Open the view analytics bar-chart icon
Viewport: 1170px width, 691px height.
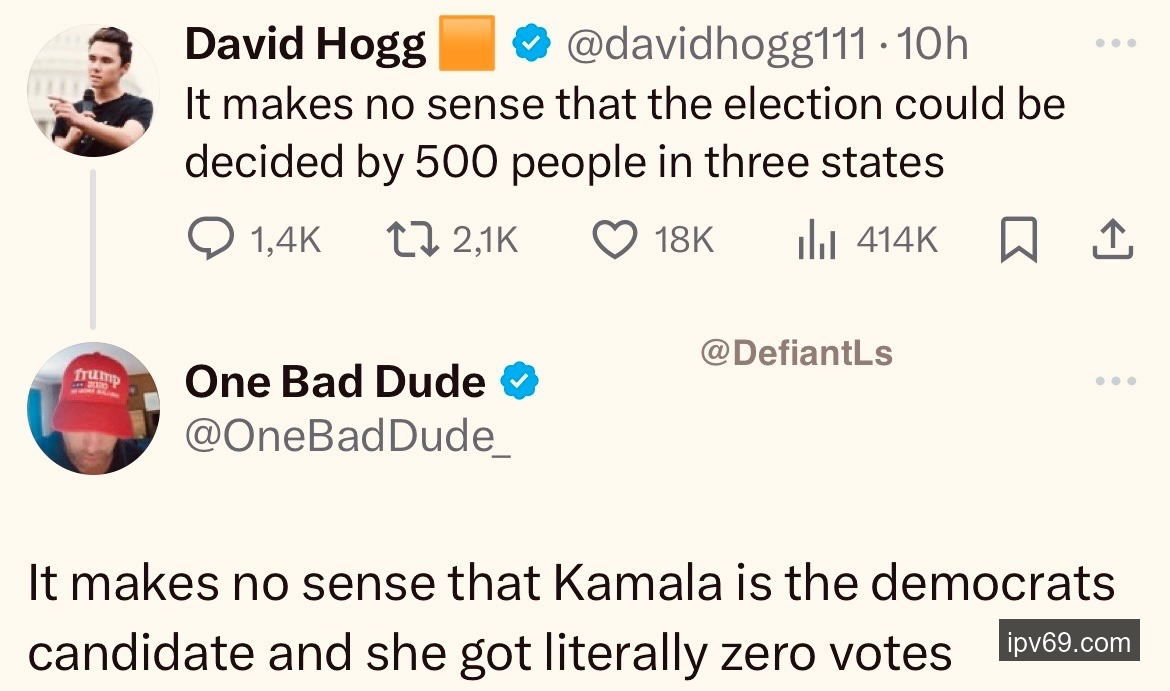[x=815, y=240]
